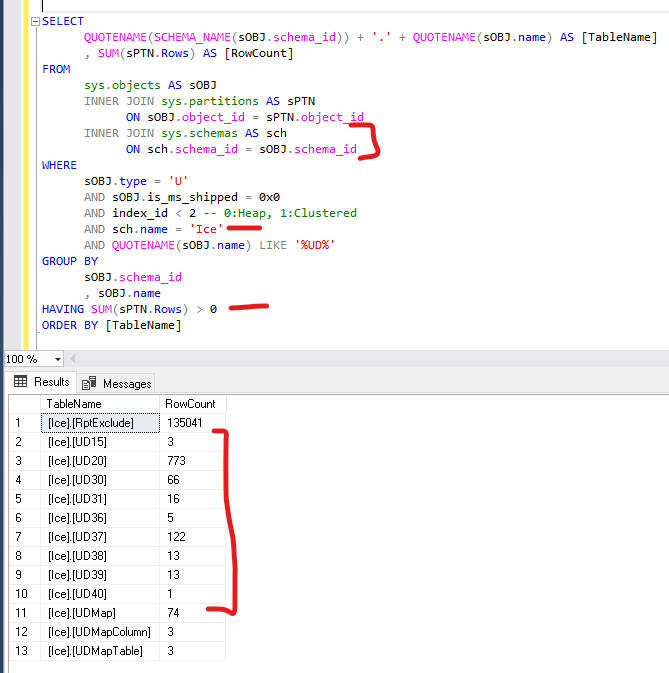Click row count value 16
This screenshot has height=673, width=669.
coord(193,499)
